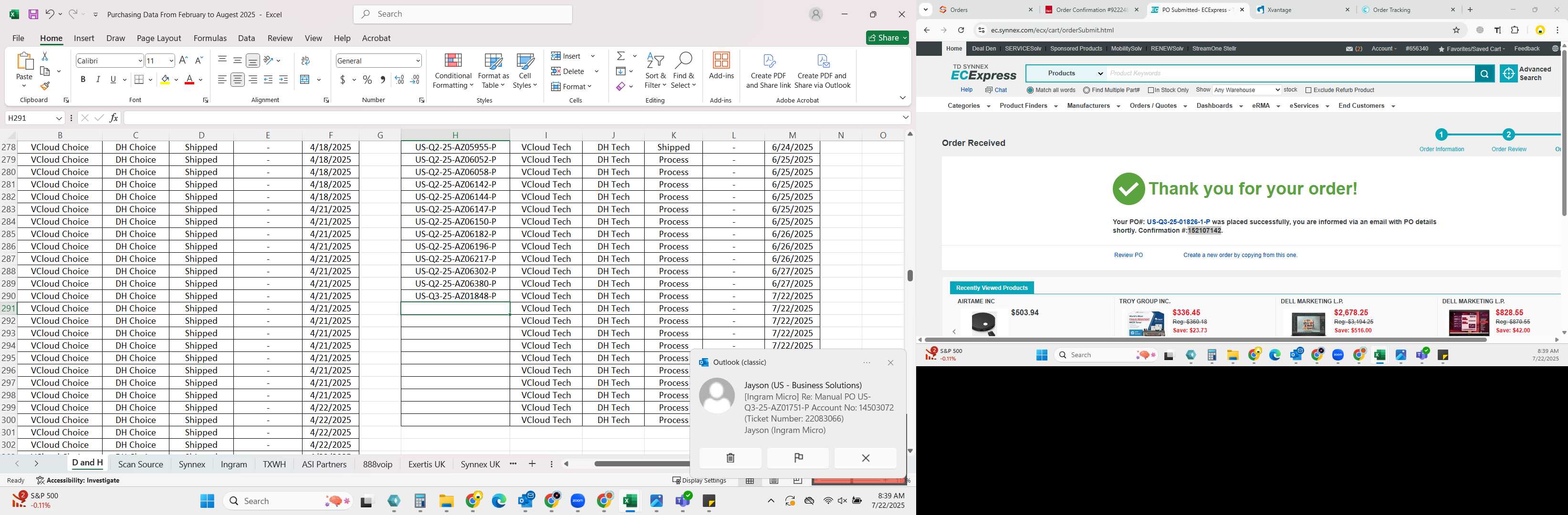The image size is (1568, 515).
Task: Open Find & Select magnifier tool
Action: [684, 71]
